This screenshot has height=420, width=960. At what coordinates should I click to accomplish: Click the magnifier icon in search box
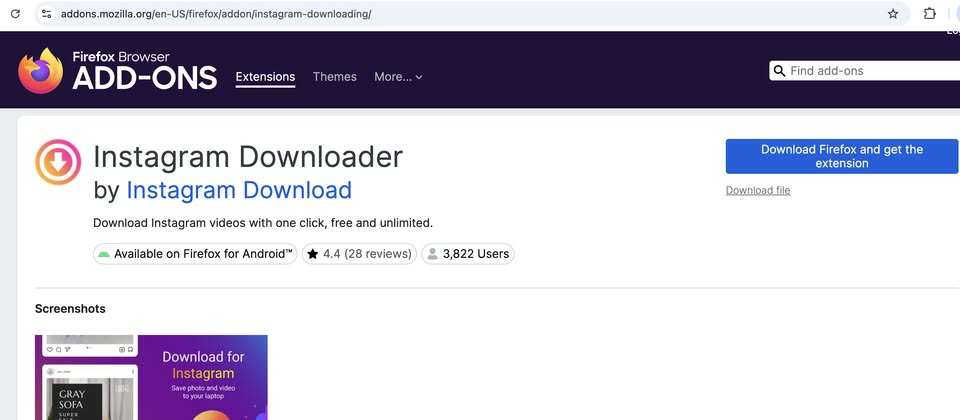click(x=779, y=71)
